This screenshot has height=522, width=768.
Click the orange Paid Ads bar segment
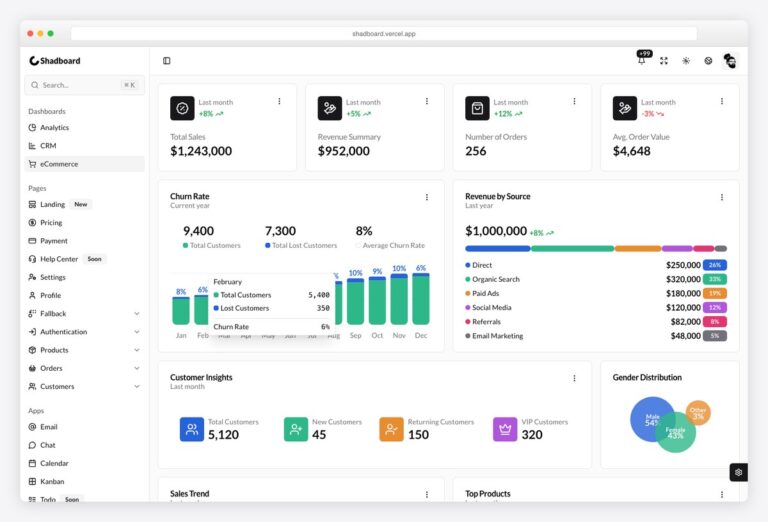(638, 249)
